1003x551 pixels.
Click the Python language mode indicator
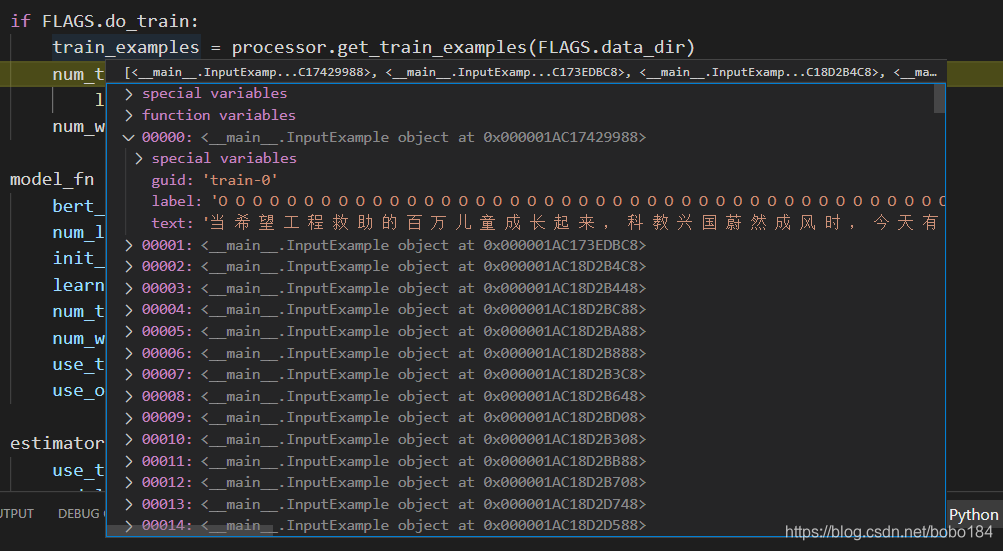(974, 515)
